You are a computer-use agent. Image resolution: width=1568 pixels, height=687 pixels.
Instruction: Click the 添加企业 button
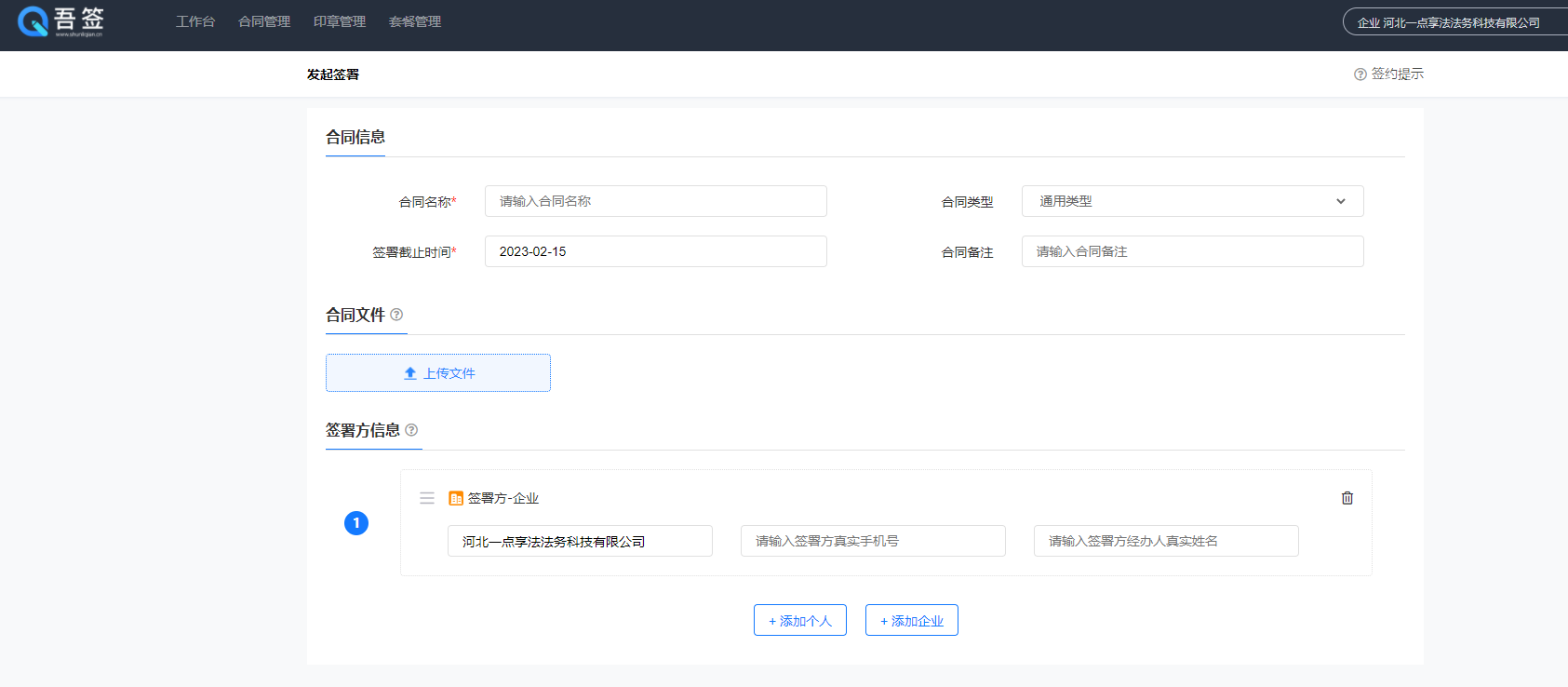(912, 621)
